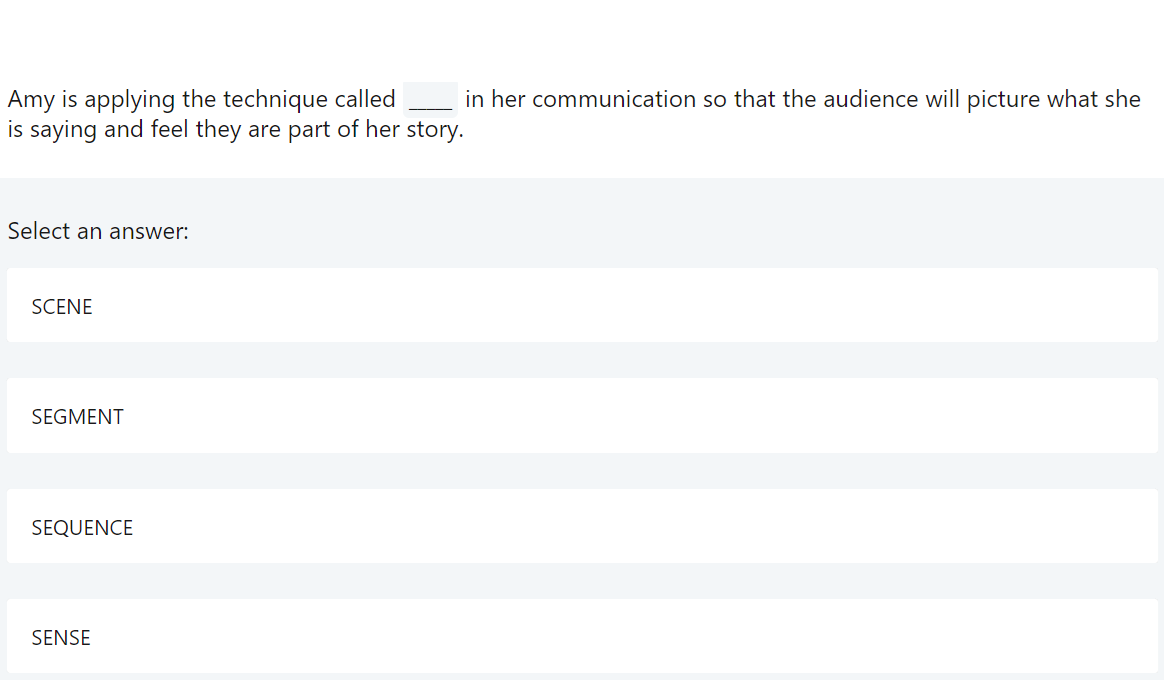Click the word "communication" in the question
This screenshot has height=680, width=1174.
point(614,100)
